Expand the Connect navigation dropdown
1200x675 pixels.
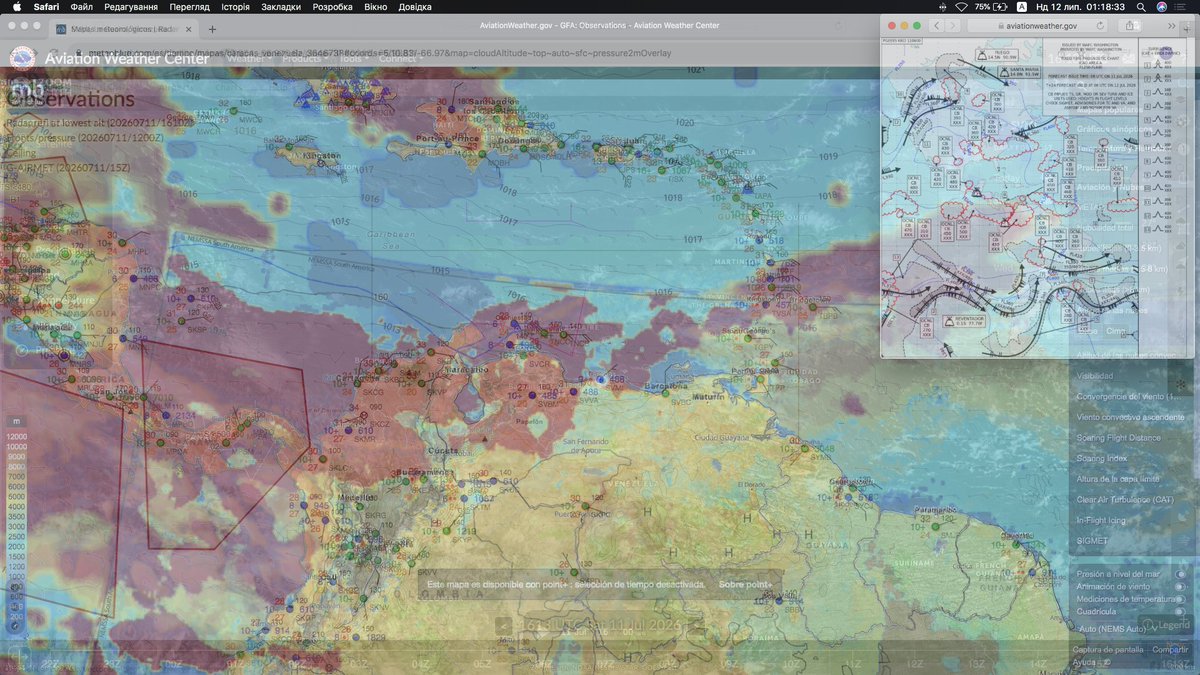[x=400, y=58]
